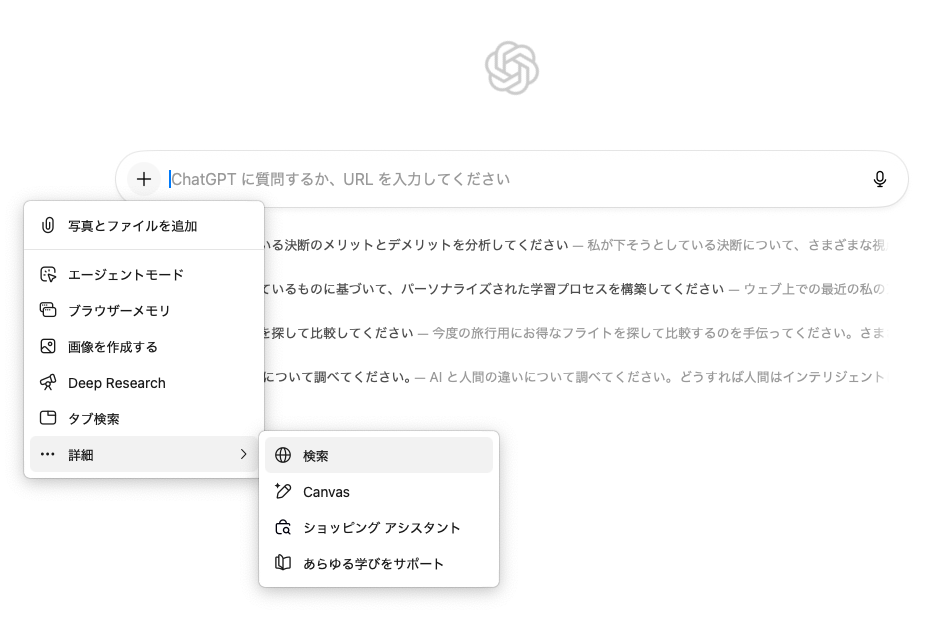Click the three-dots 詳細 icon
Image resolution: width=950 pixels, height=619 pixels.
click(48, 455)
